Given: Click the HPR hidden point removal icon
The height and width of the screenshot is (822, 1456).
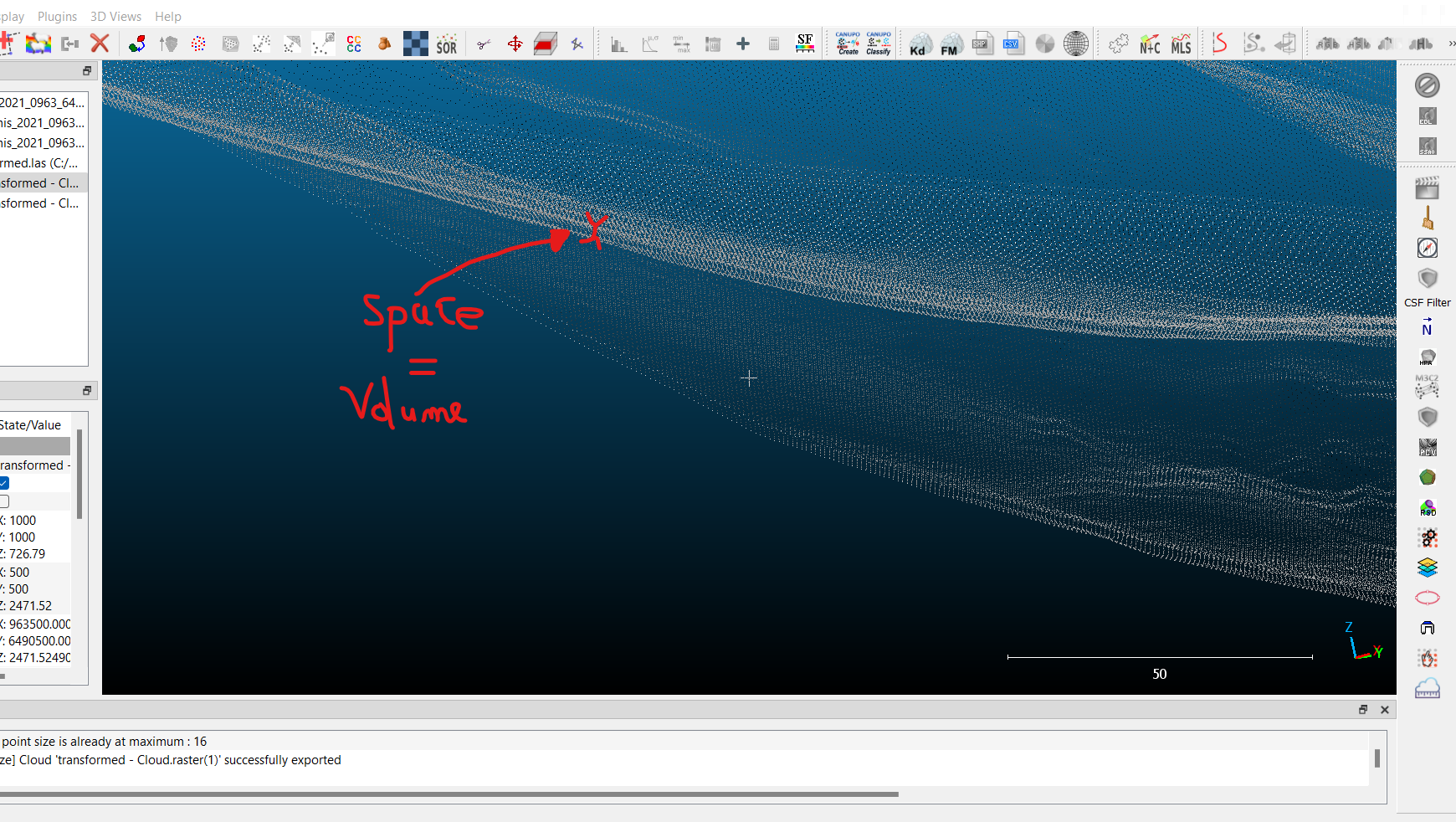Looking at the screenshot, I should tap(1428, 357).
